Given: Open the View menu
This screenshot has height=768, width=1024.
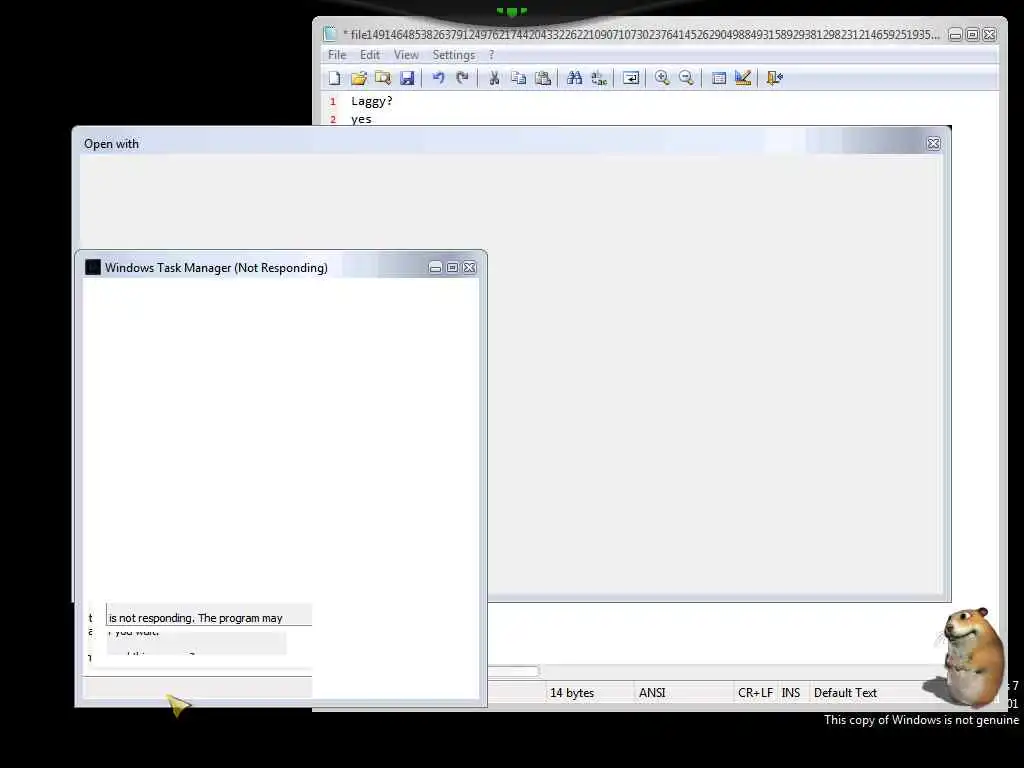Looking at the screenshot, I should [x=406, y=55].
